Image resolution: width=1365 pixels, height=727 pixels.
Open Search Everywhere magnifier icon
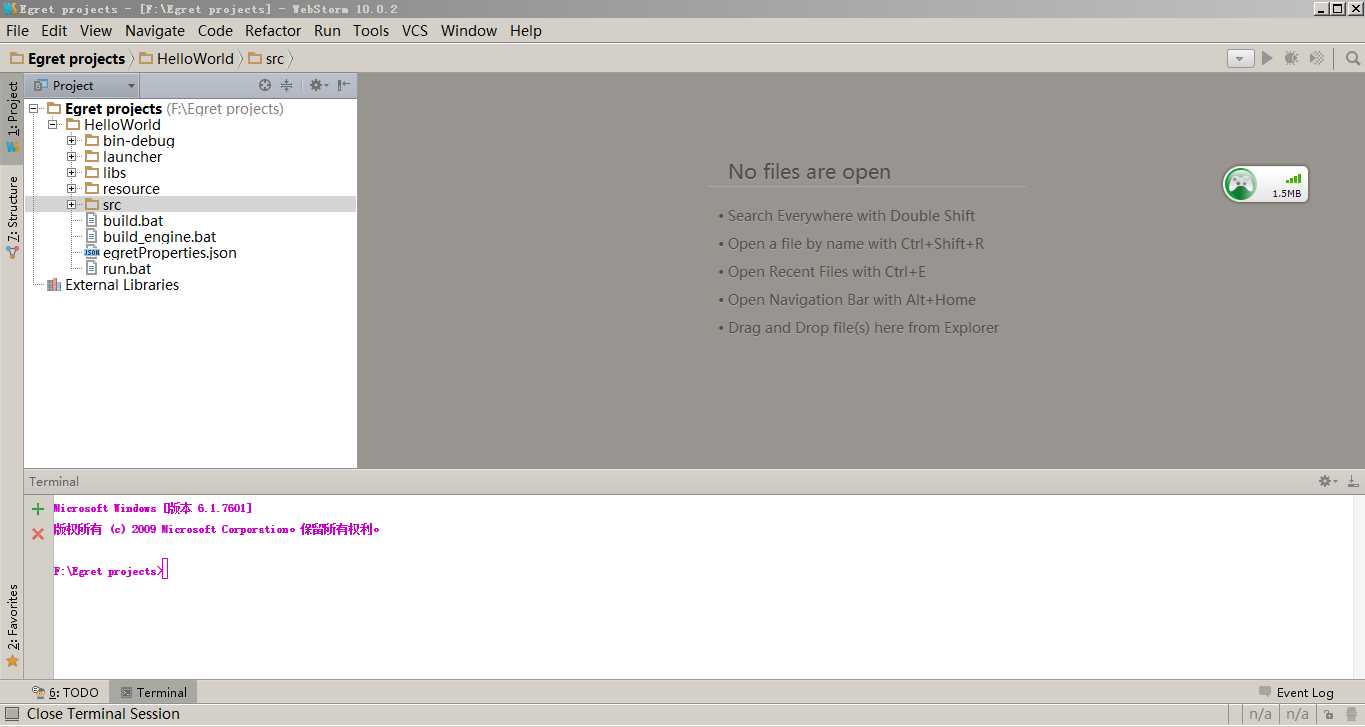(x=1352, y=59)
